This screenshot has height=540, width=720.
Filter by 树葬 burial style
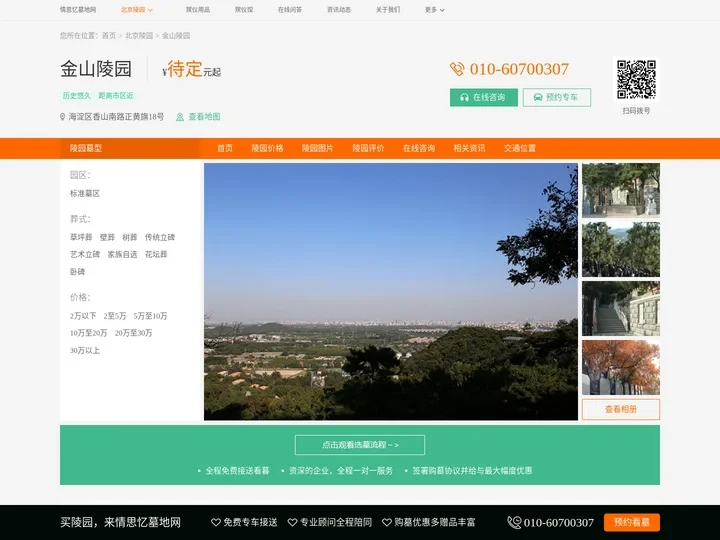click(x=129, y=237)
